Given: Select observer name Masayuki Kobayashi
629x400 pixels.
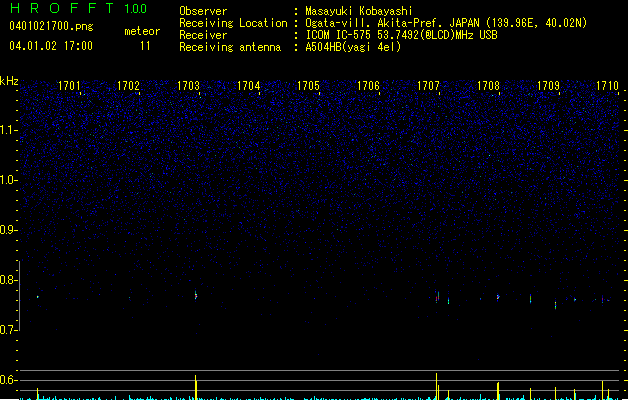Looking at the screenshot, I should point(359,11).
